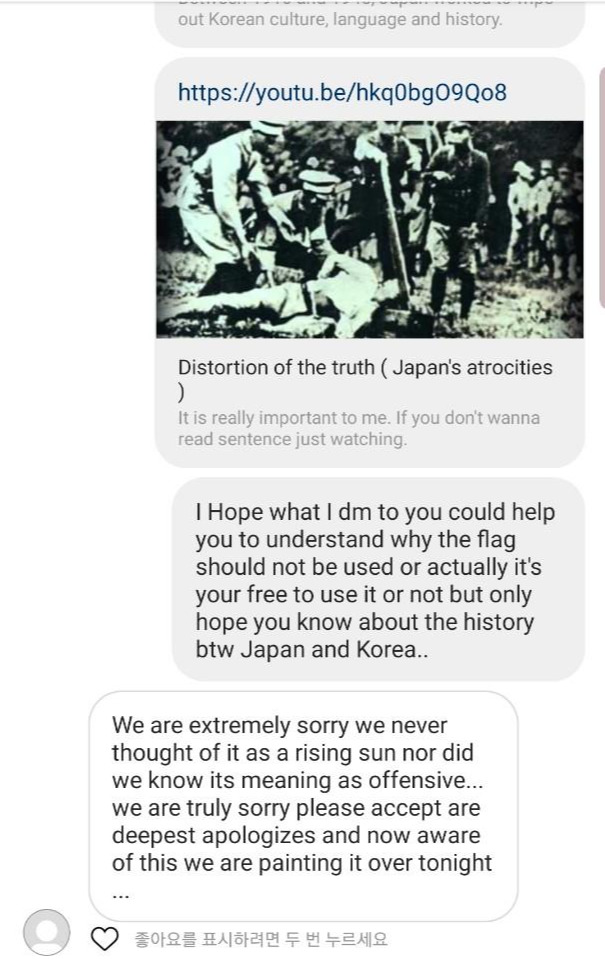
Task: Select the 'It is really important to me' description
Action: coord(359,429)
